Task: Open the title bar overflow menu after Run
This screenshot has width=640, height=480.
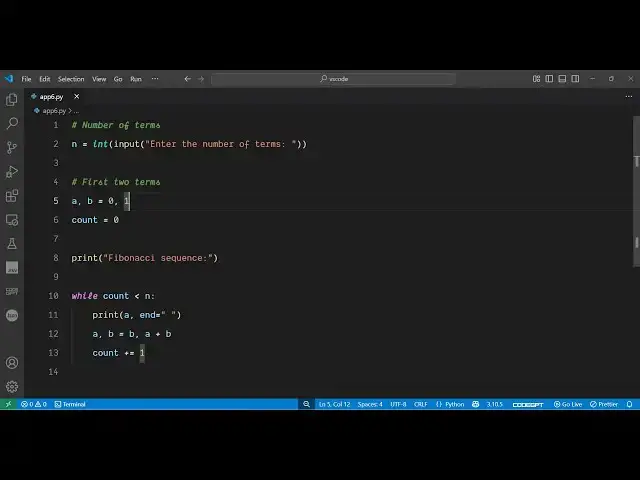Action: [x=155, y=79]
